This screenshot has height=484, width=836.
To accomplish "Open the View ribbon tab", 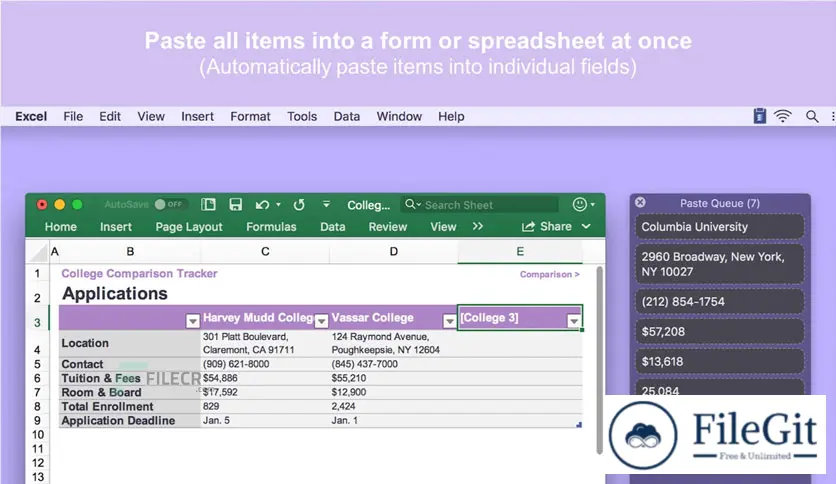I will [x=443, y=227].
